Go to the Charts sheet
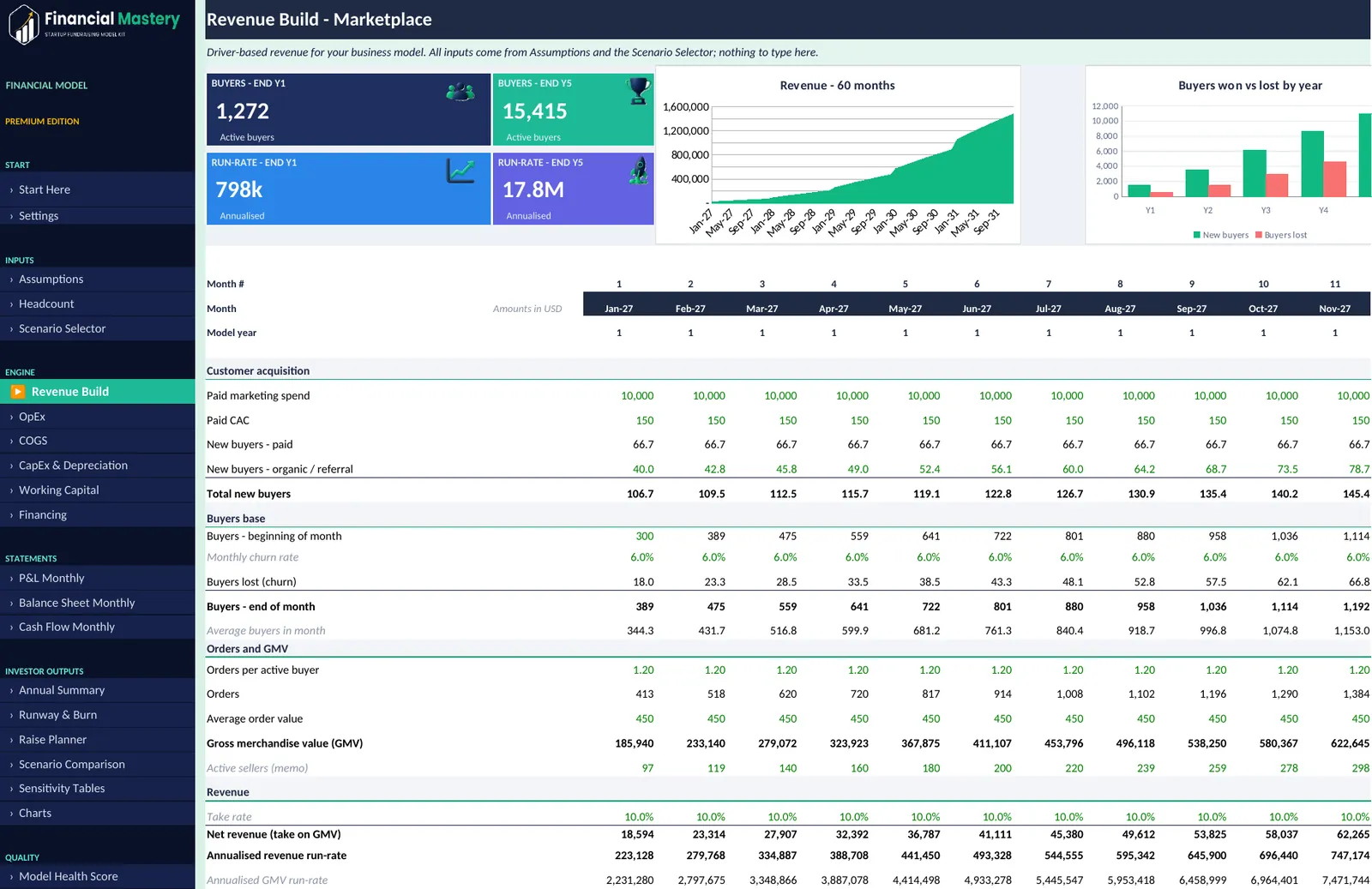The image size is (1372, 889). pyautogui.click(x=98, y=814)
